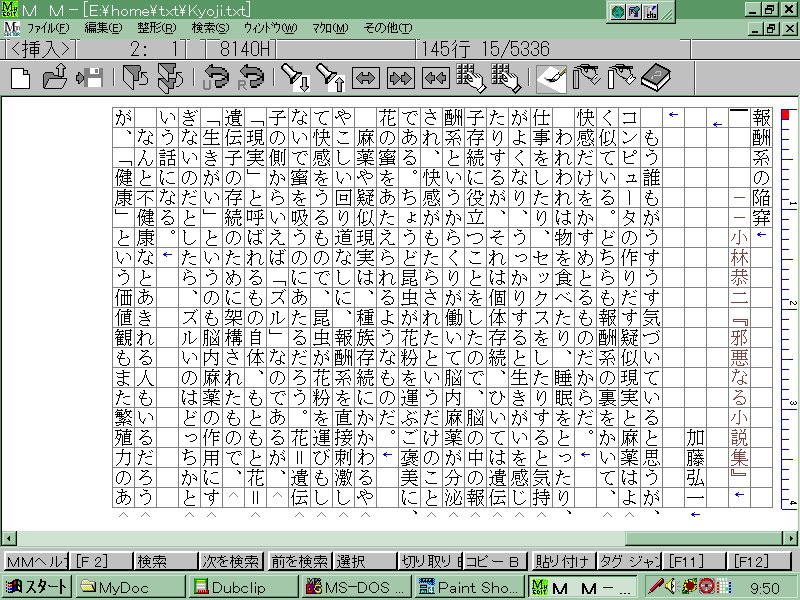
Task: Open the 整形(R) menu
Action: 156,28
